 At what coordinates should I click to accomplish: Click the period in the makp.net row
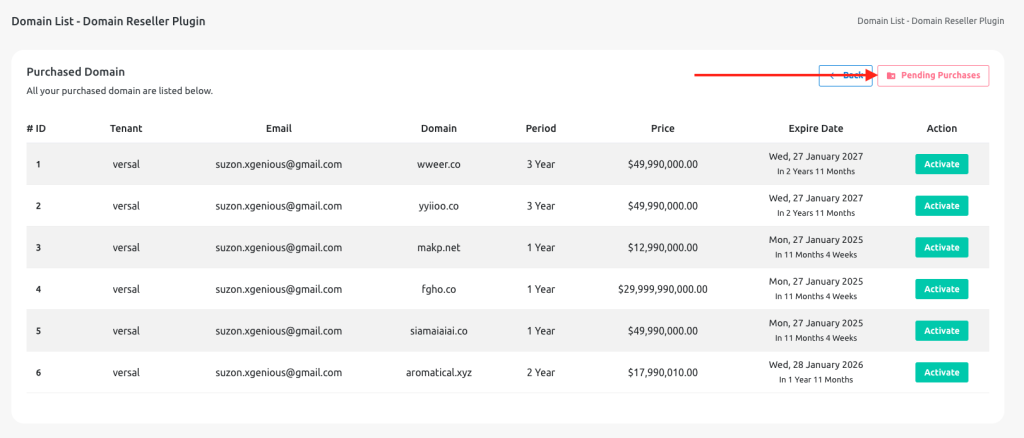[x=541, y=247]
